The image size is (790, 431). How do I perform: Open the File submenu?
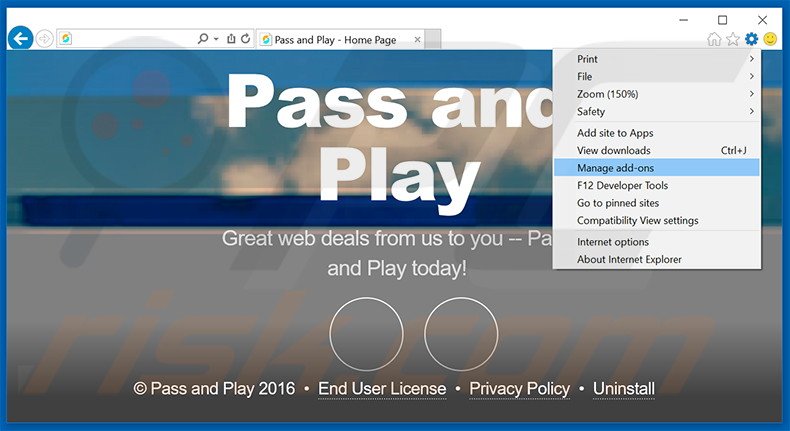657,77
